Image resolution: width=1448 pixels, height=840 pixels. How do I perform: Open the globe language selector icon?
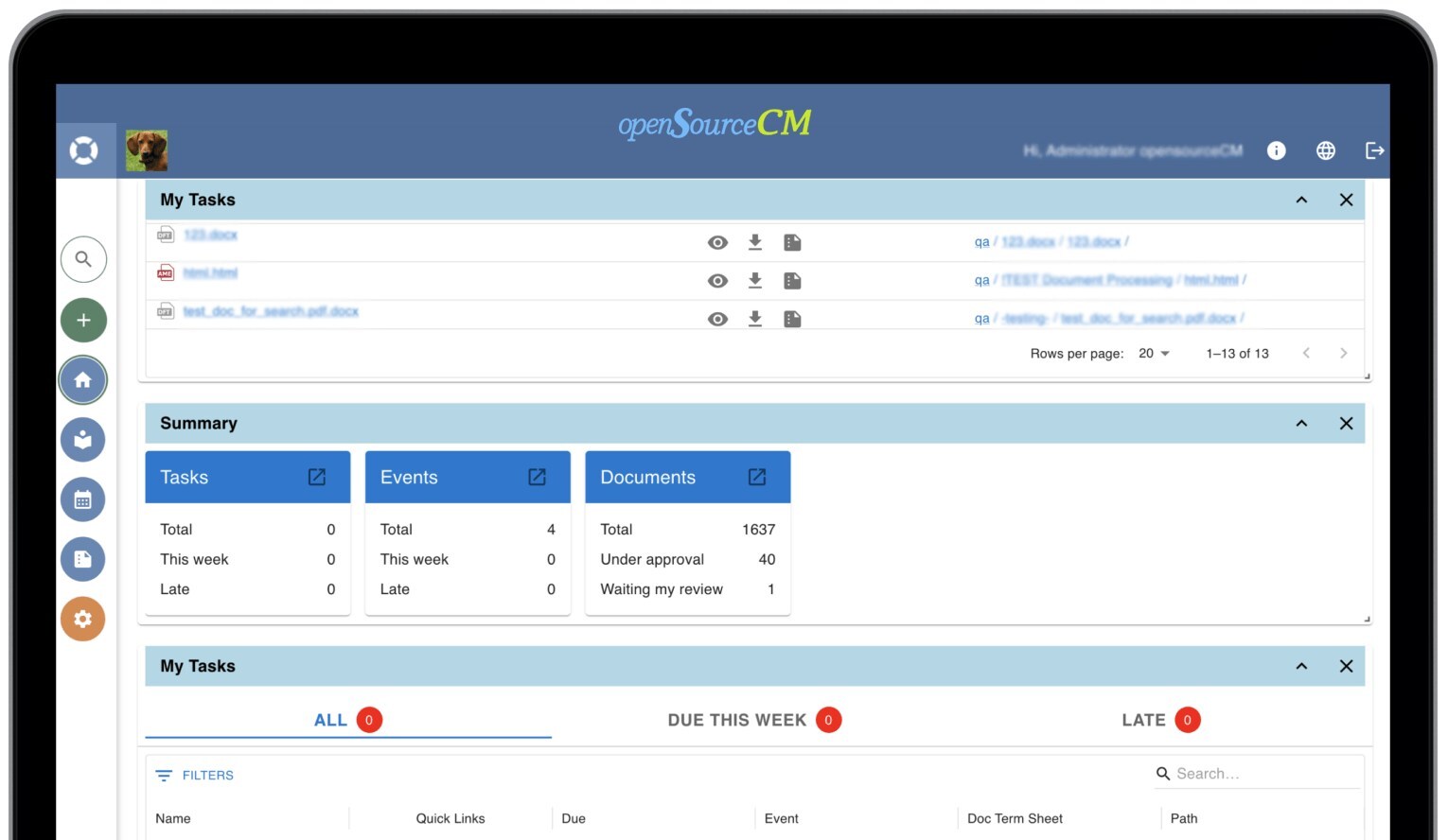[1326, 150]
